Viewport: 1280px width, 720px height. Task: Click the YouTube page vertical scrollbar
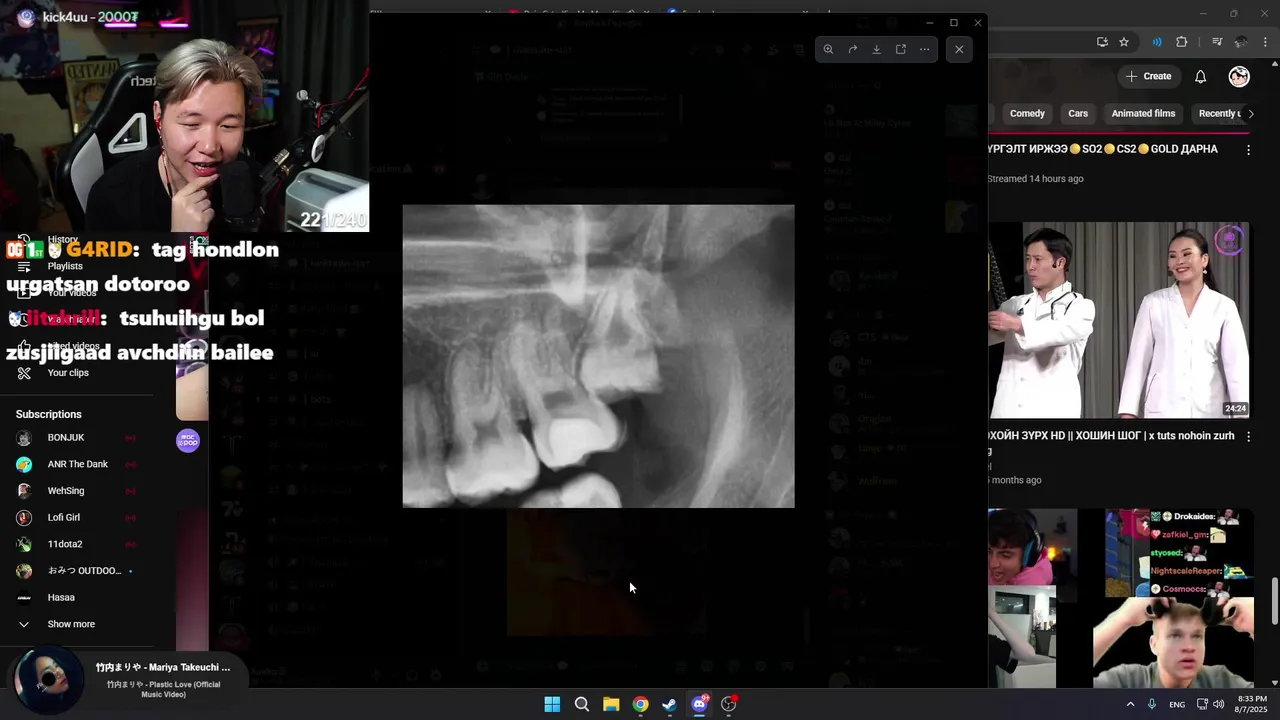pos(1274,600)
